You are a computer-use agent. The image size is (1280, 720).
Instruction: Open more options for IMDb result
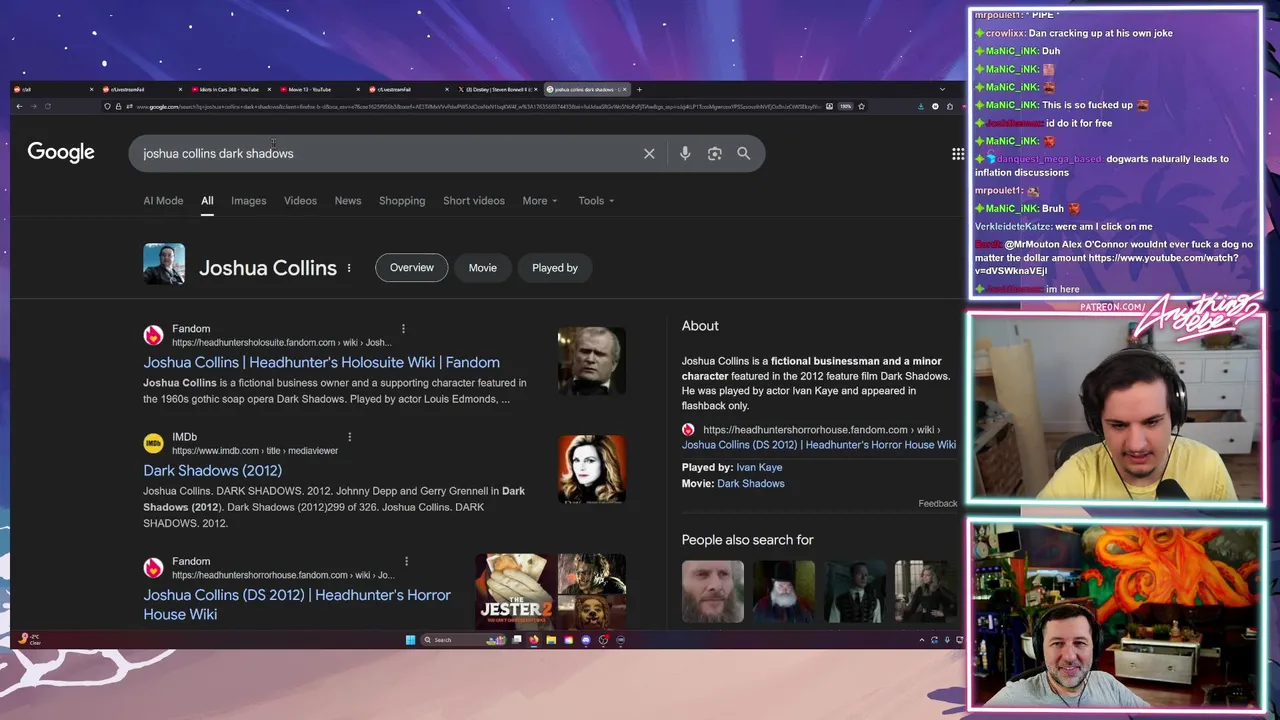coord(349,437)
